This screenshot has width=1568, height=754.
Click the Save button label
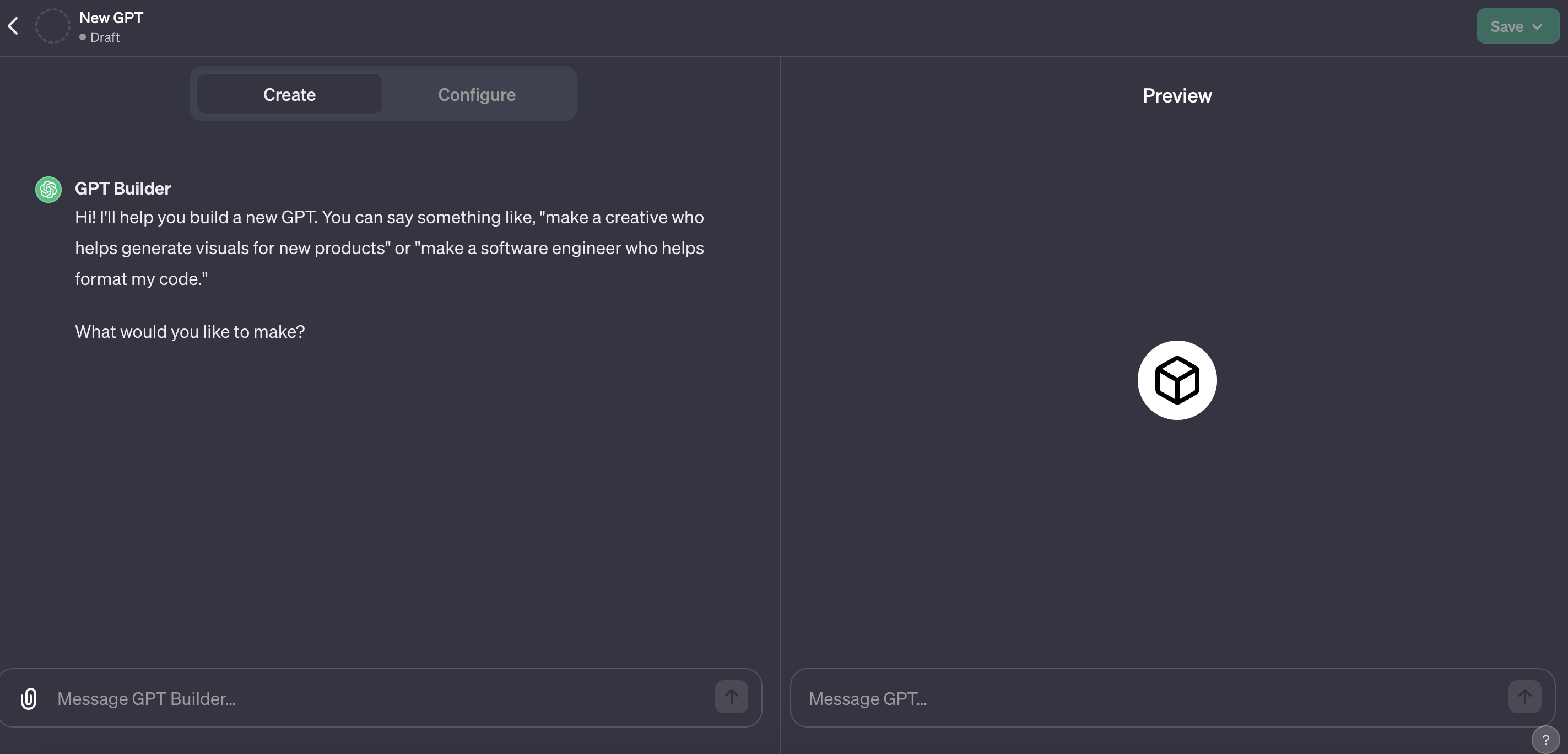1506,27
